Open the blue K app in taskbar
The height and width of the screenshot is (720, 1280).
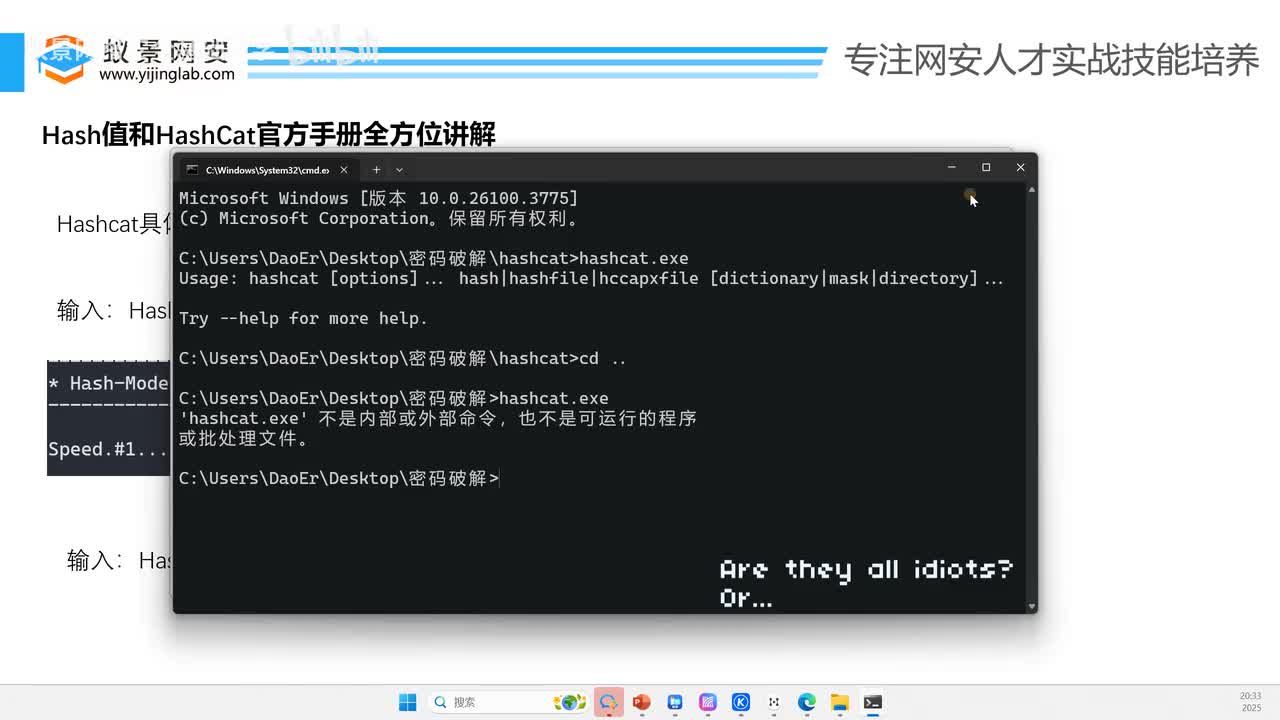741,702
